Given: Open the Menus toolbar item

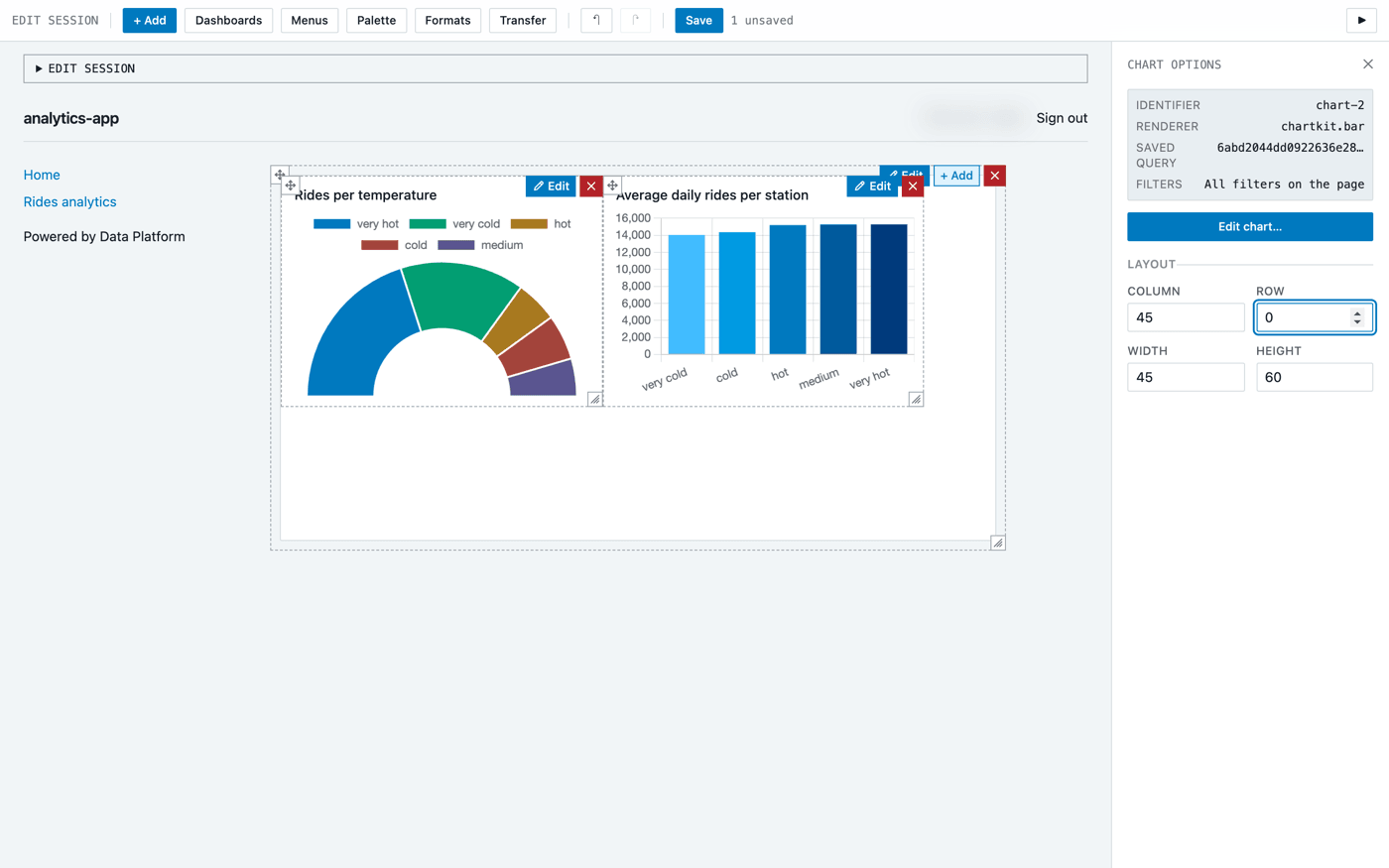Looking at the screenshot, I should 310,20.
